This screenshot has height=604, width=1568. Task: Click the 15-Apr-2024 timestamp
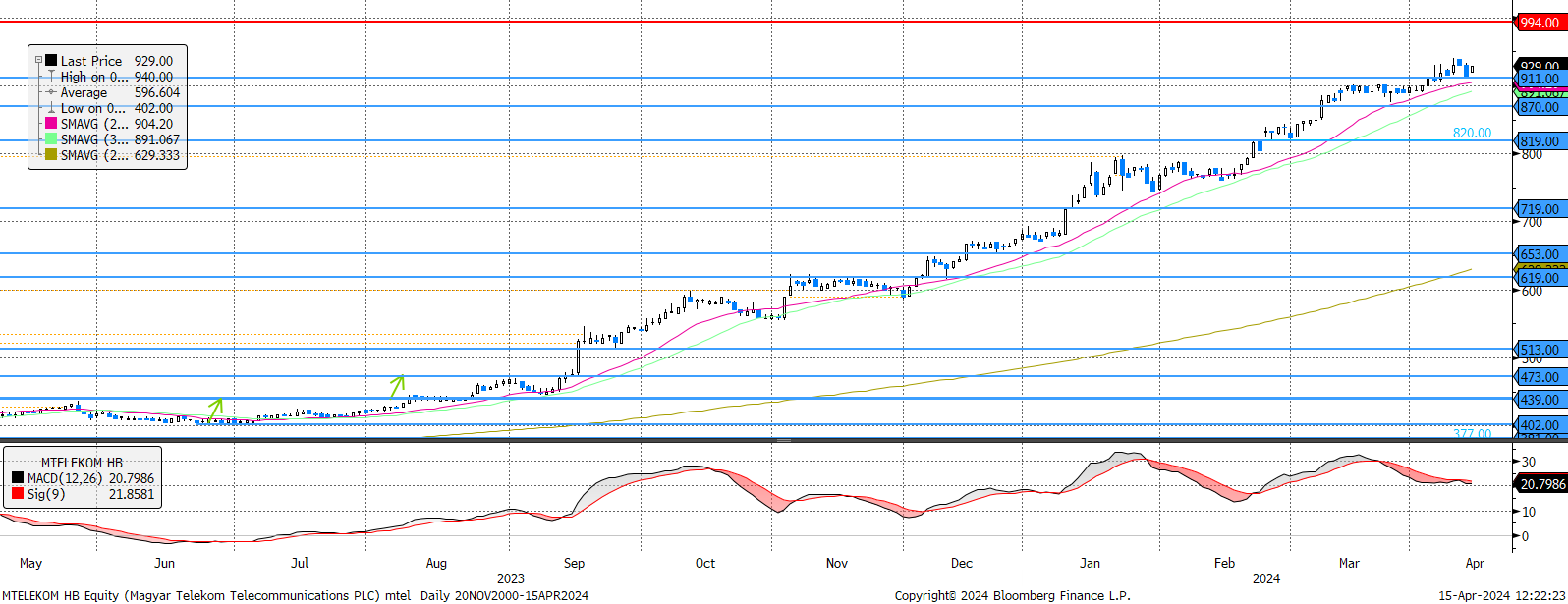coord(1502,595)
